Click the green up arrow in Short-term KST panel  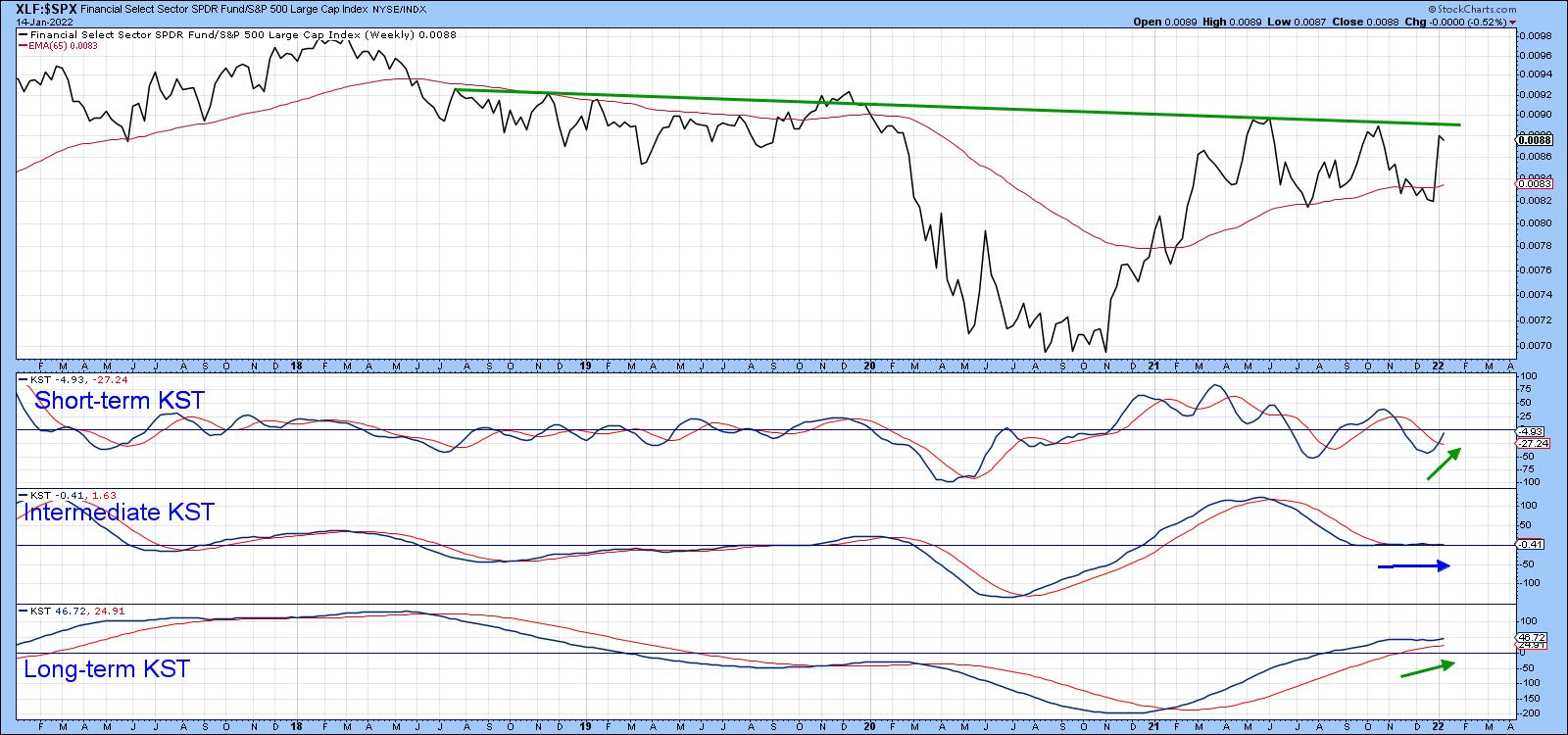(x=1444, y=464)
